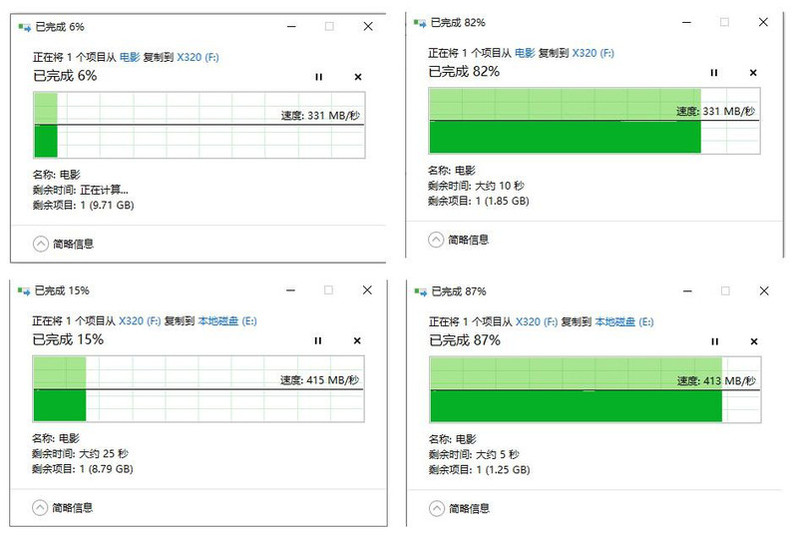This screenshot has height=536, width=798.
Task: Open X320 (F:) source link in the 87% dialog
Action: [536, 322]
